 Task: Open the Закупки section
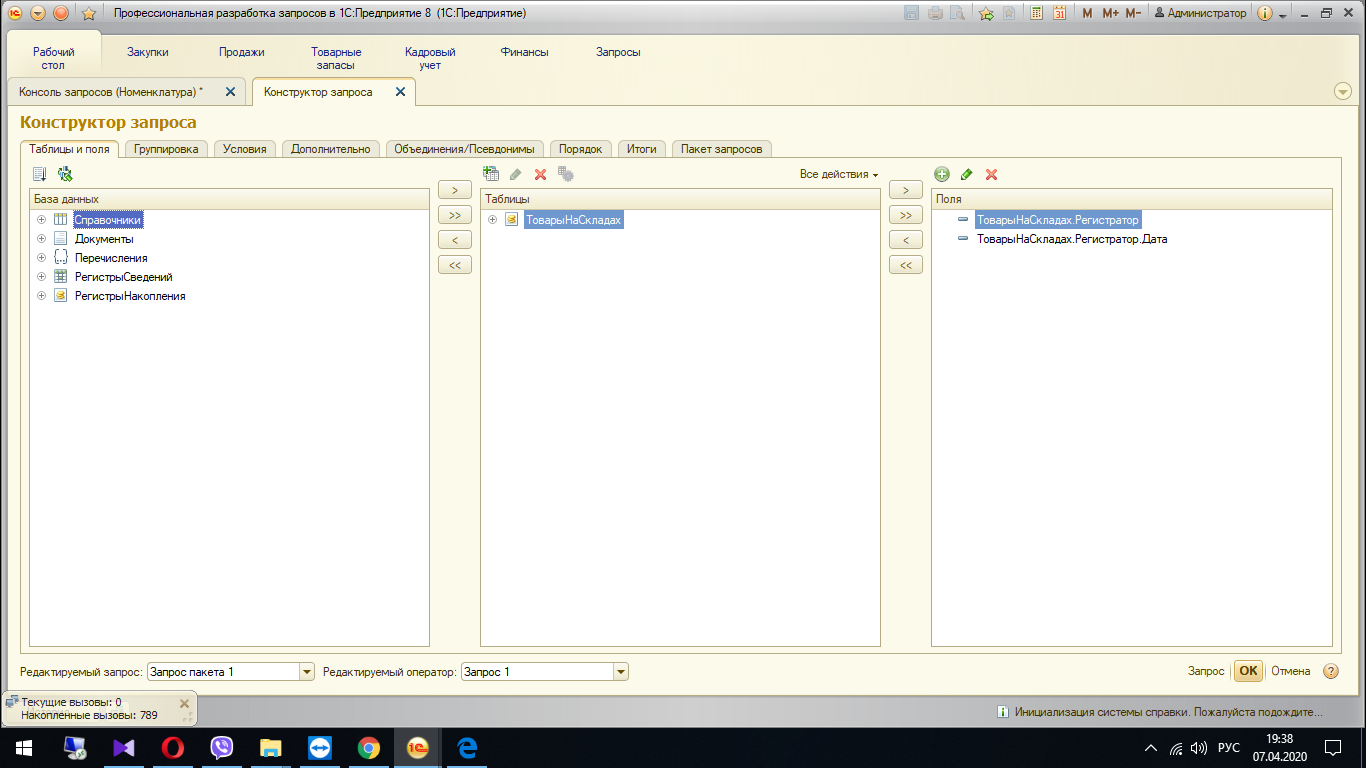click(x=148, y=52)
